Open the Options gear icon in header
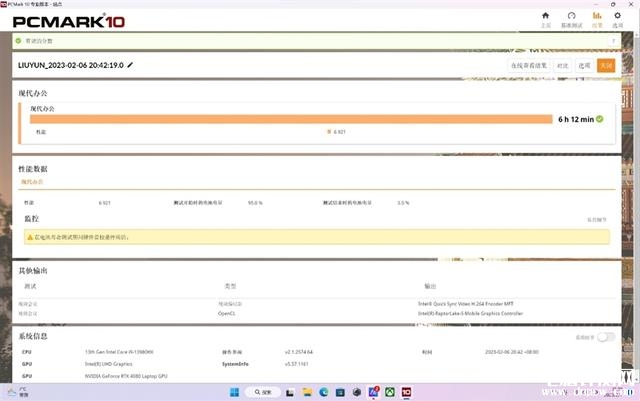The image size is (640, 401). pos(618,16)
